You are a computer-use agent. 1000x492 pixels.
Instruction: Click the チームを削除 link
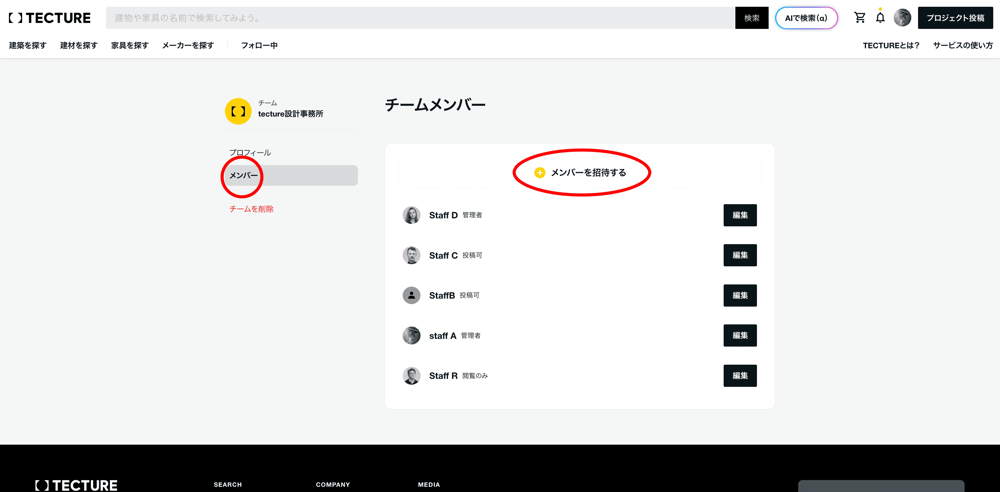[251, 209]
